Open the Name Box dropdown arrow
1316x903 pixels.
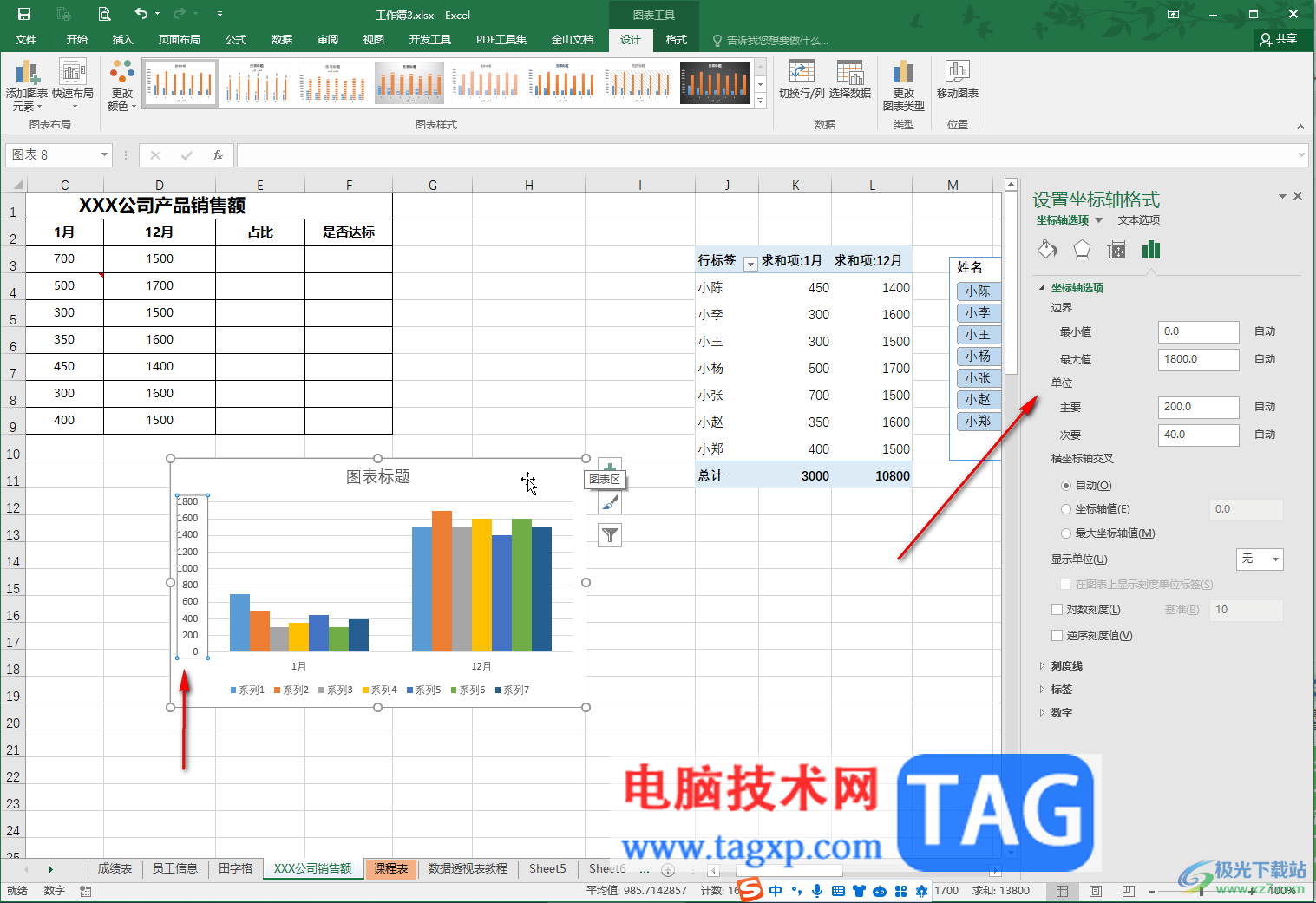pos(104,155)
